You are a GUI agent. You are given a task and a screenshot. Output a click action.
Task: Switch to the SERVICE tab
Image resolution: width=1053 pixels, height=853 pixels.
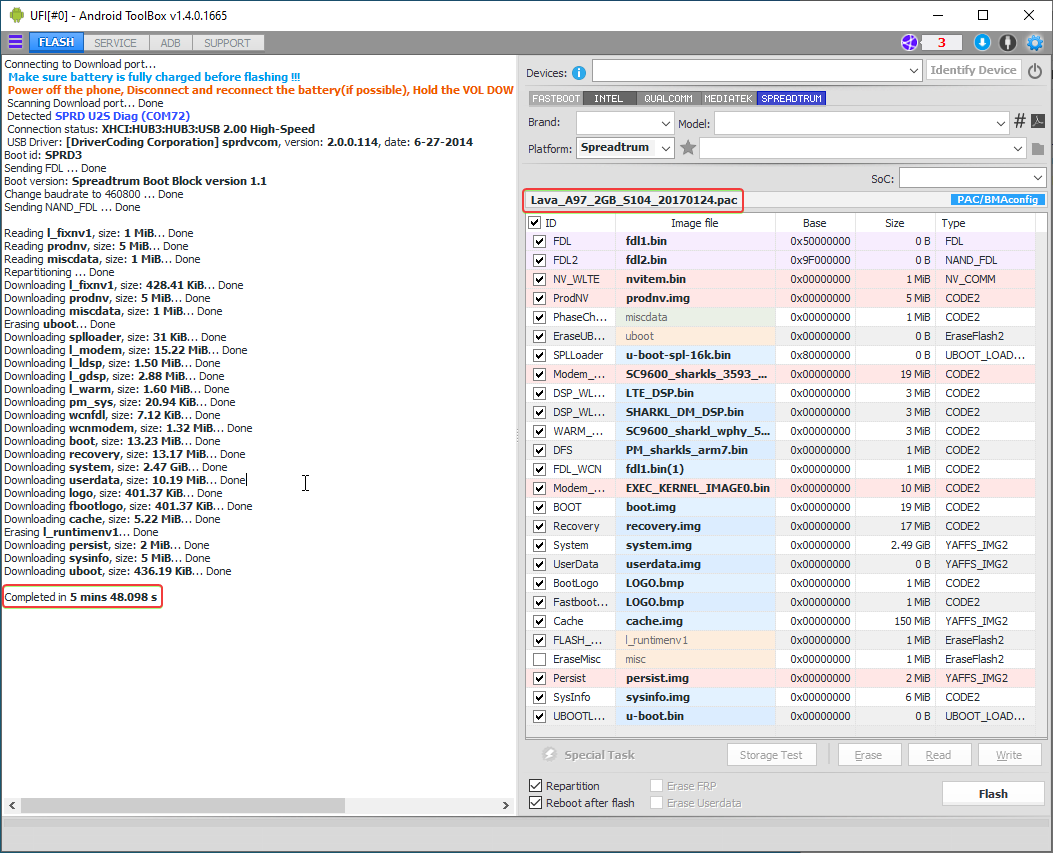(x=116, y=43)
